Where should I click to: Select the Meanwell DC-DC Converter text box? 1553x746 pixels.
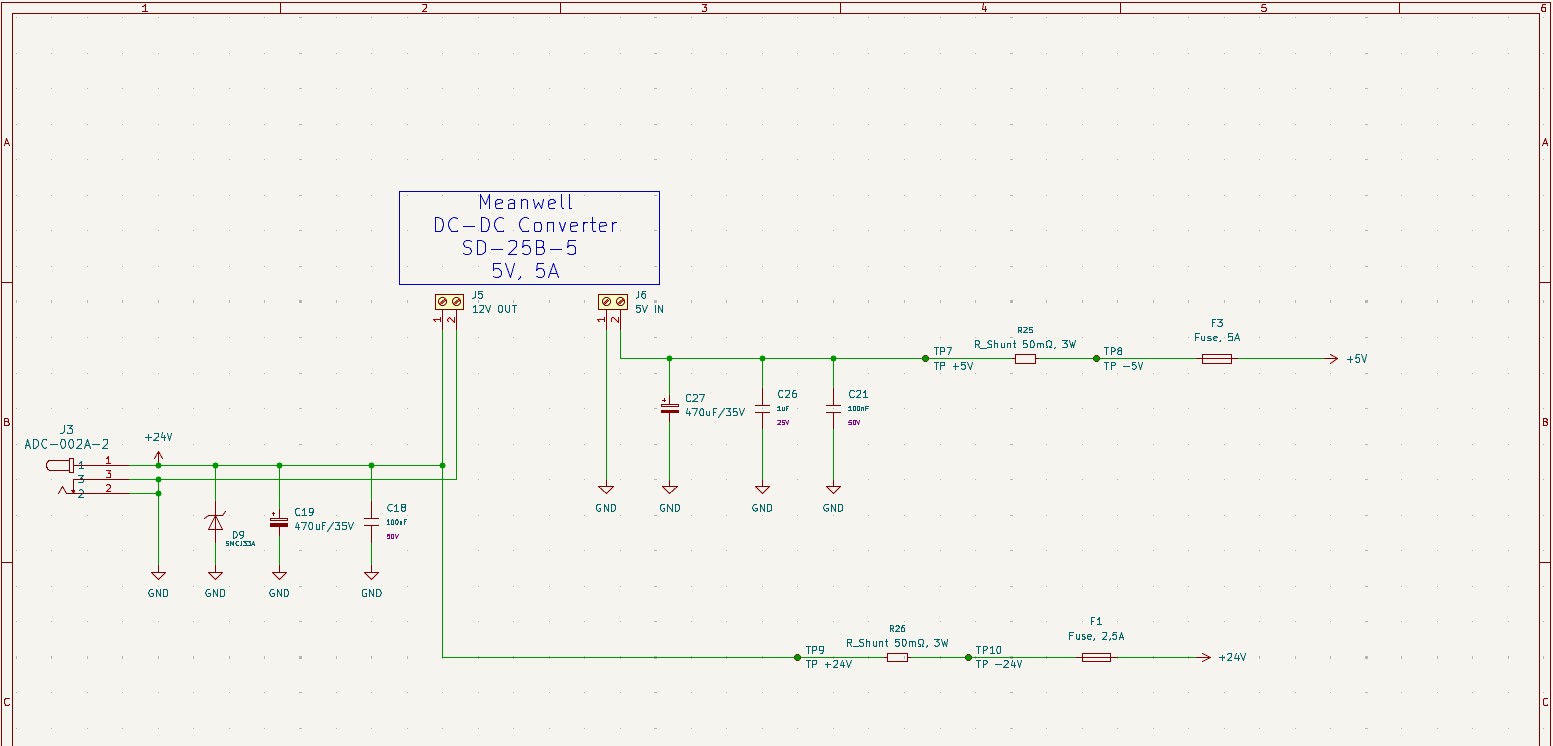tap(529, 238)
